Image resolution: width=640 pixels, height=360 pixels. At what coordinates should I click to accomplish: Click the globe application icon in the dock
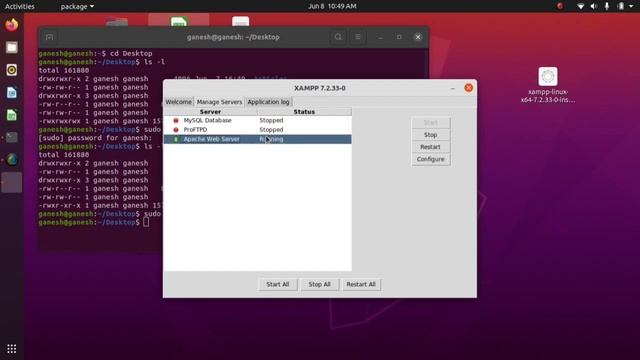tap(11, 160)
